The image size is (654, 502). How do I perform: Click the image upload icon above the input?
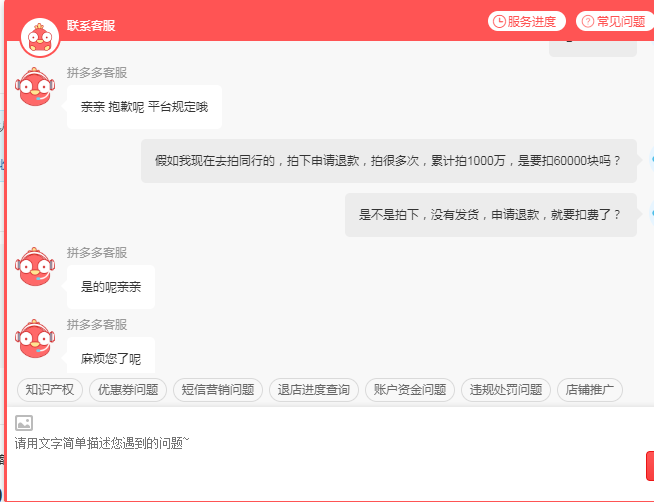24,423
